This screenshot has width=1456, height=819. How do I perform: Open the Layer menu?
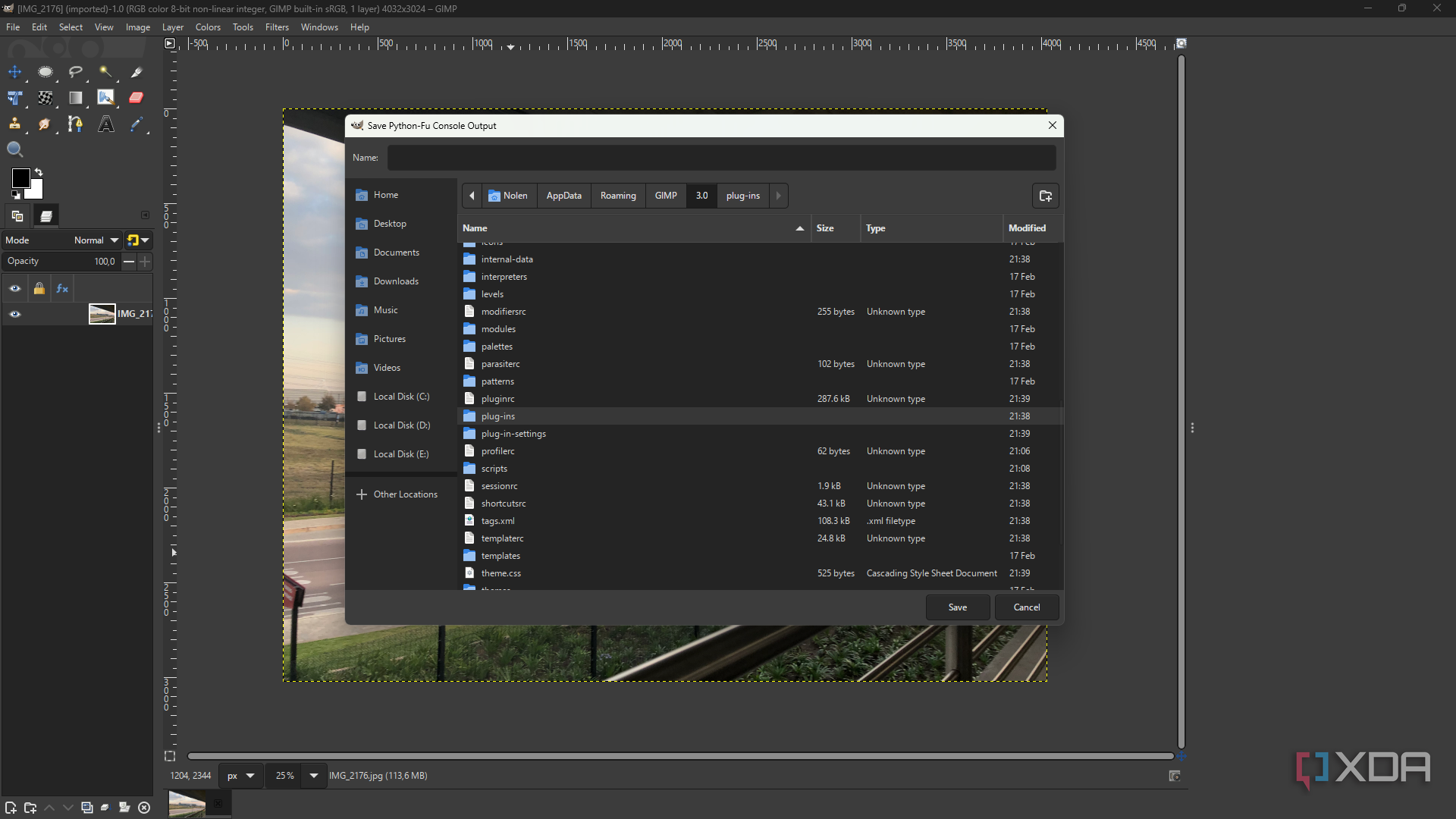pyautogui.click(x=173, y=27)
